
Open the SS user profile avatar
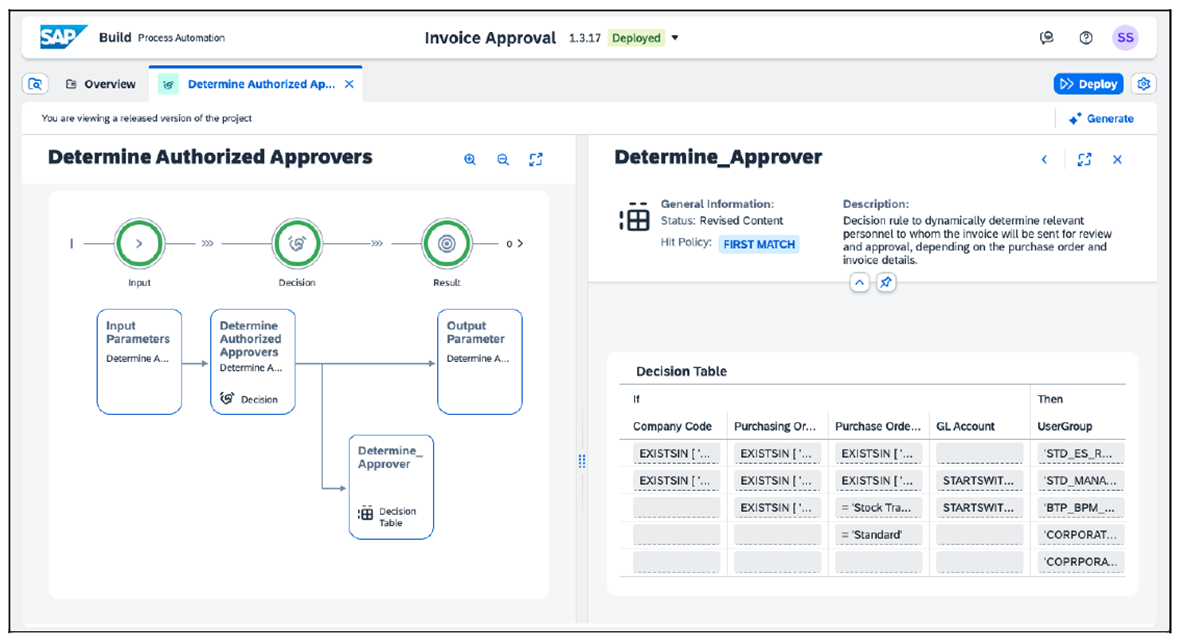click(x=1125, y=38)
